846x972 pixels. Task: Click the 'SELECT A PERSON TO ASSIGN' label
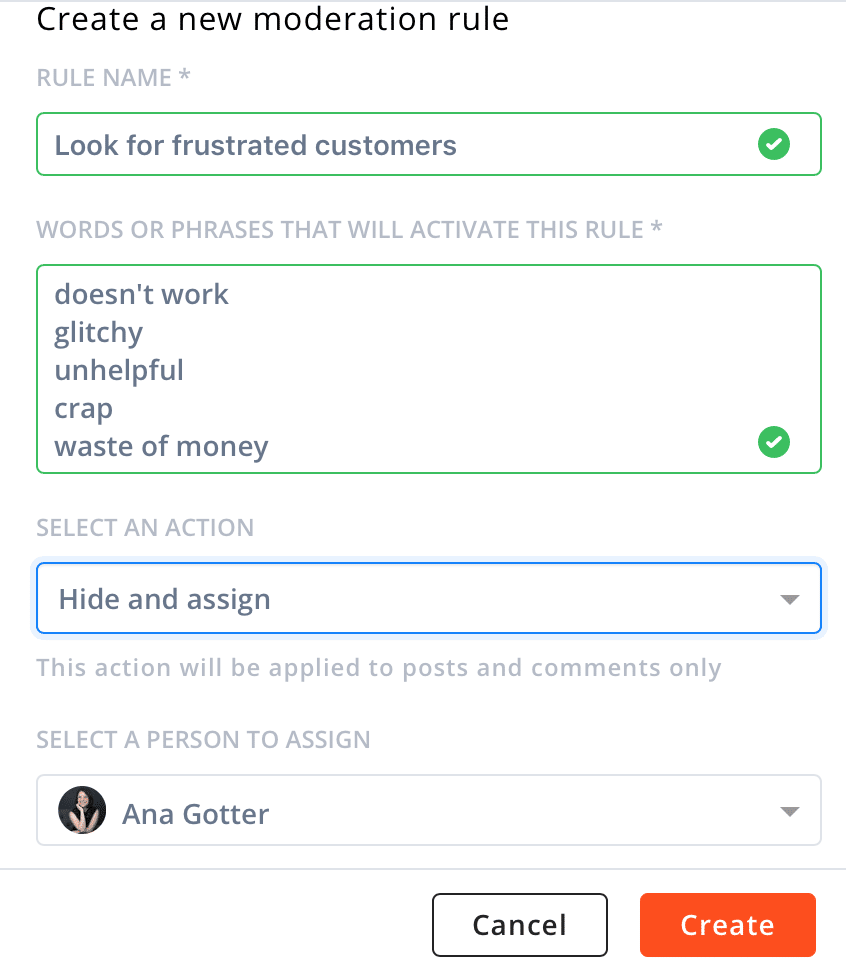point(203,740)
